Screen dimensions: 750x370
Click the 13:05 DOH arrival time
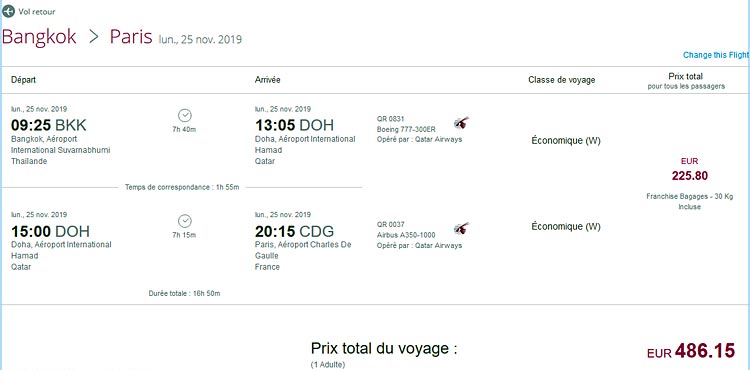click(x=294, y=125)
